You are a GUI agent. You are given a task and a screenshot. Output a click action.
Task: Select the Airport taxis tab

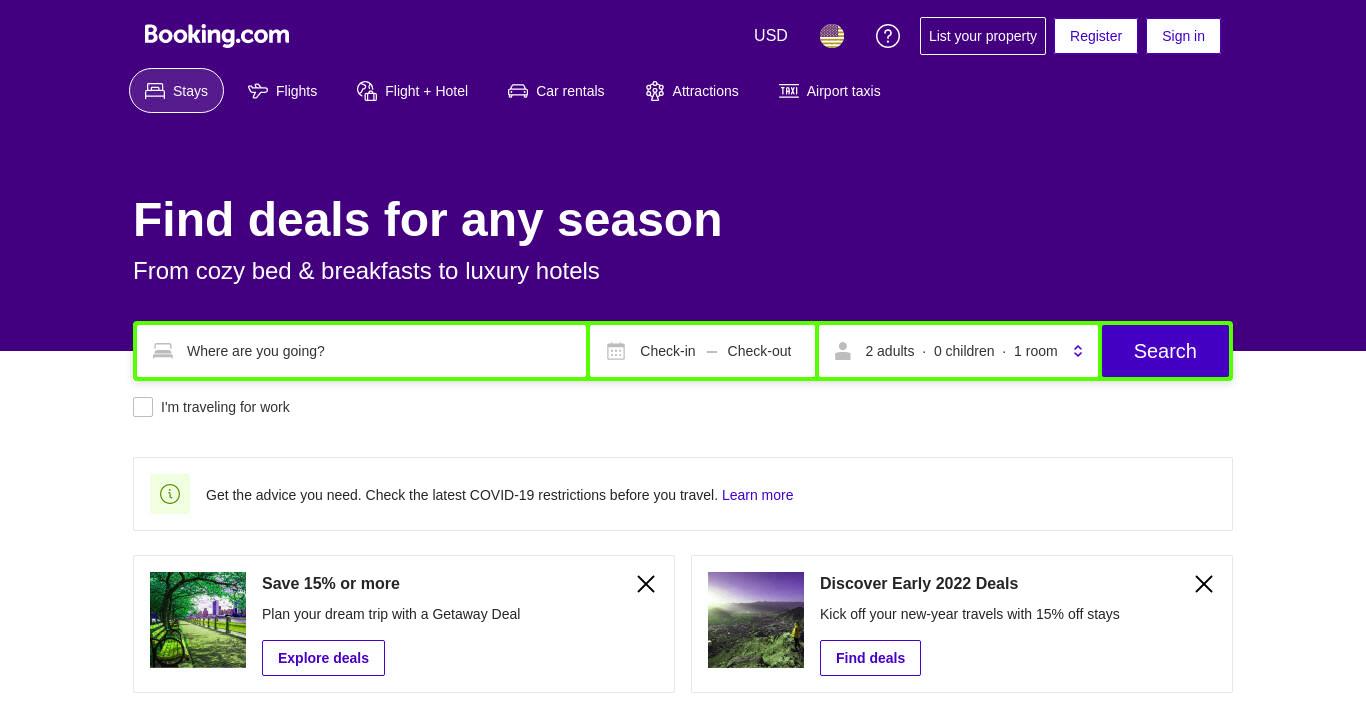pyautogui.click(x=830, y=91)
